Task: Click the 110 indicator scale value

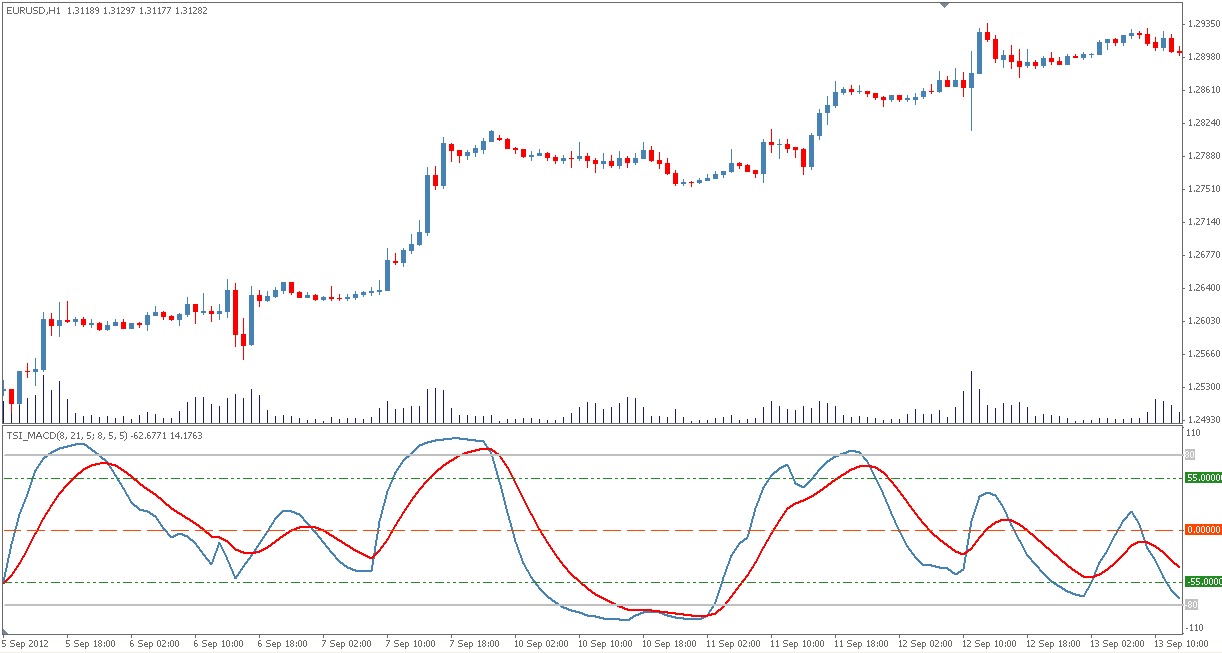Action: (x=1194, y=433)
